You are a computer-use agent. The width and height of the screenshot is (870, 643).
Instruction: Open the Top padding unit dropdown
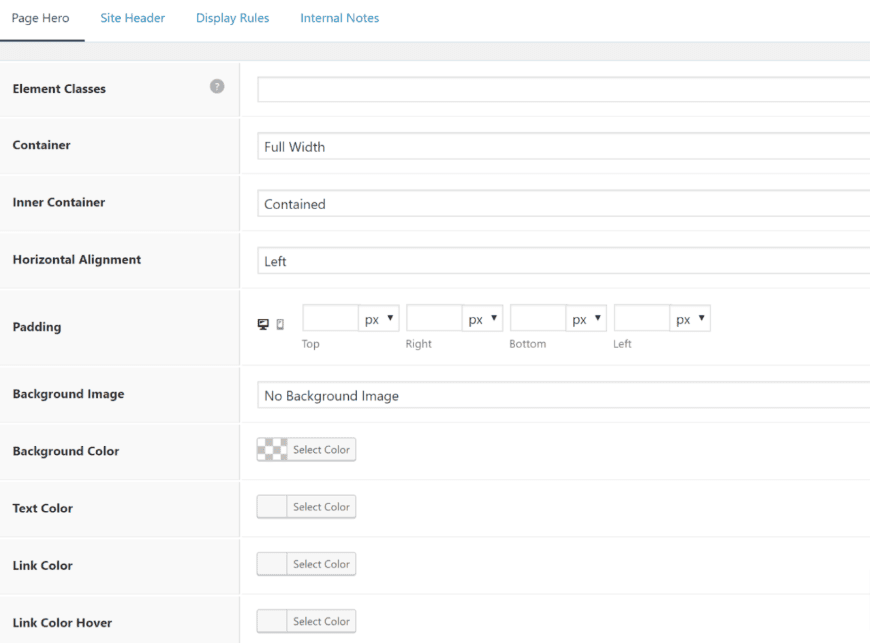[379, 319]
